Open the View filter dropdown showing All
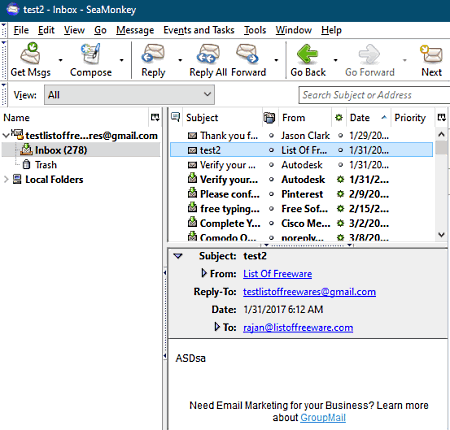The height and width of the screenshot is (430, 450). click(x=129, y=95)
